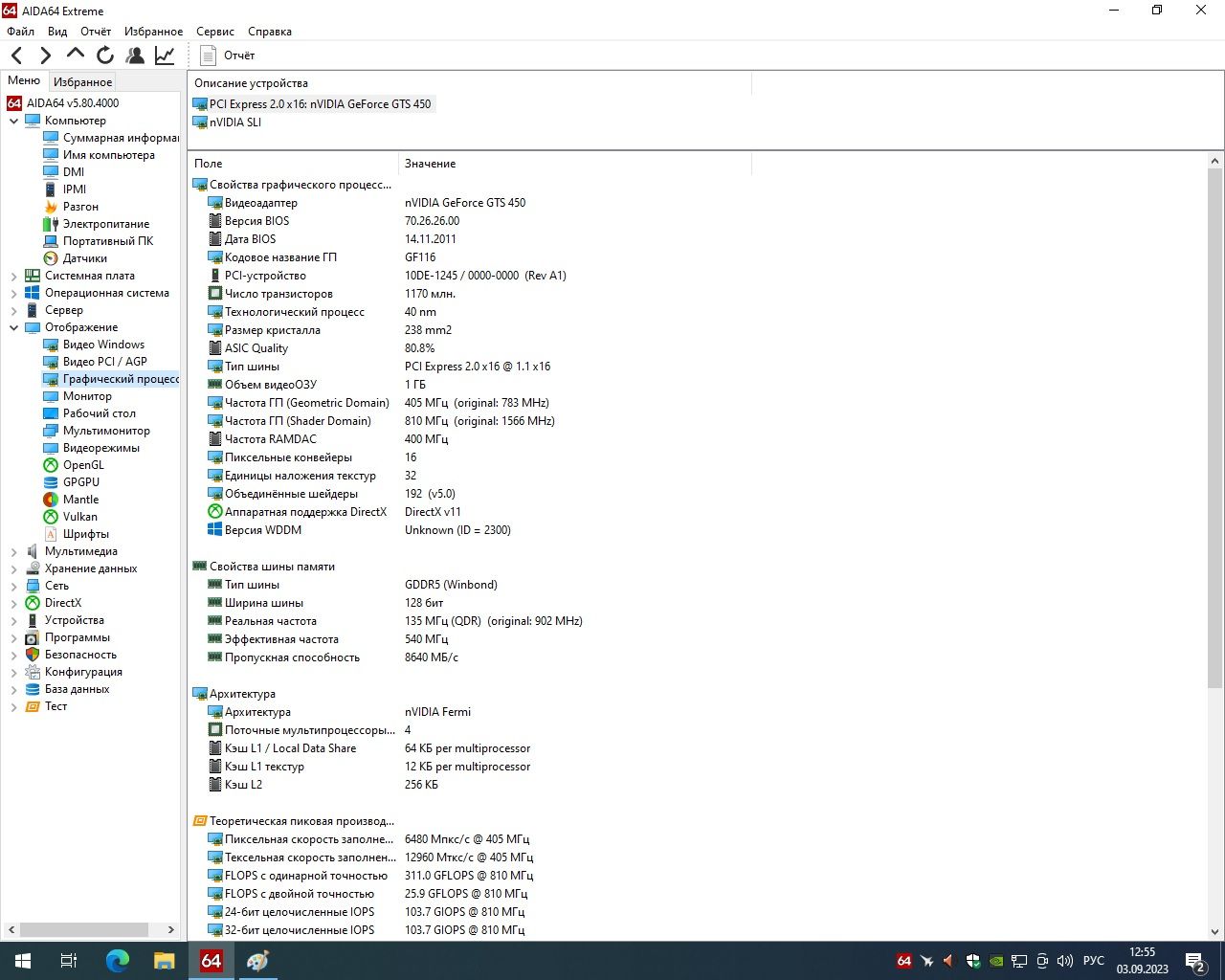Viewport: 1225px width, 980px height.
Task: Select the Датчики sensors item
Action: [x=84, y=258]
